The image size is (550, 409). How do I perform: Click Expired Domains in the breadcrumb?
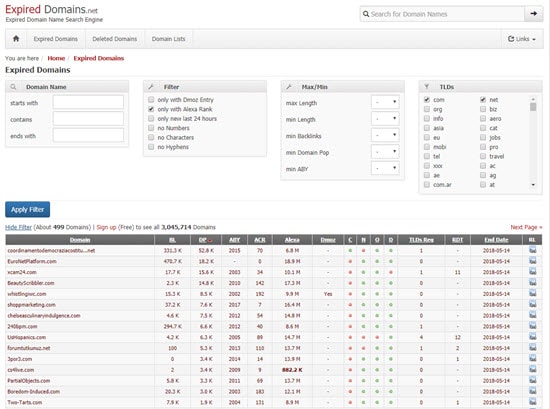coord(99,58)
